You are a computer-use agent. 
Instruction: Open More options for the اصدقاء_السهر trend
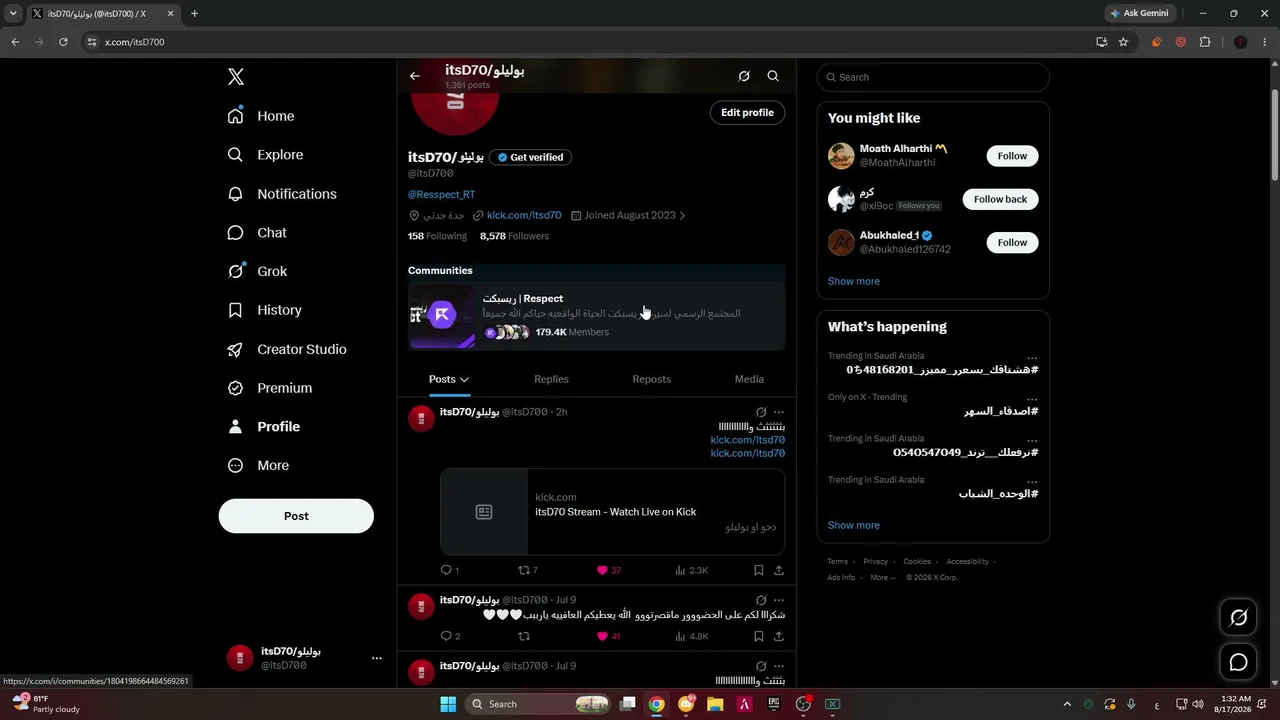tap(1032, 398)
